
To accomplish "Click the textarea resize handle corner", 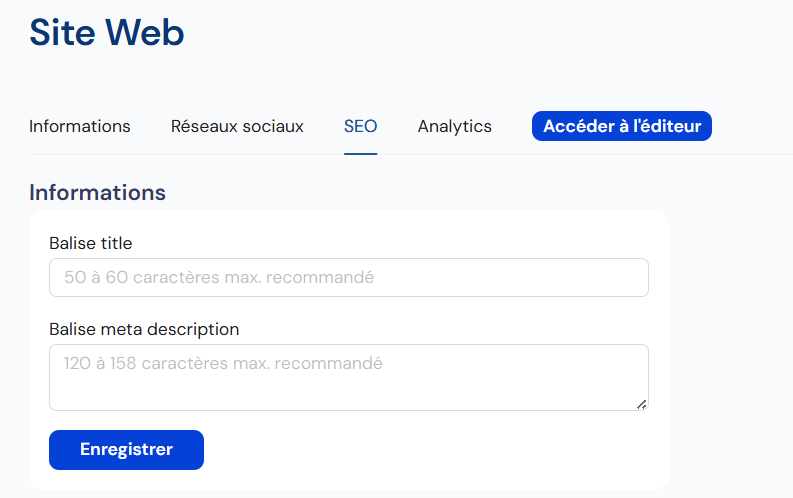I will coord(642,404).
